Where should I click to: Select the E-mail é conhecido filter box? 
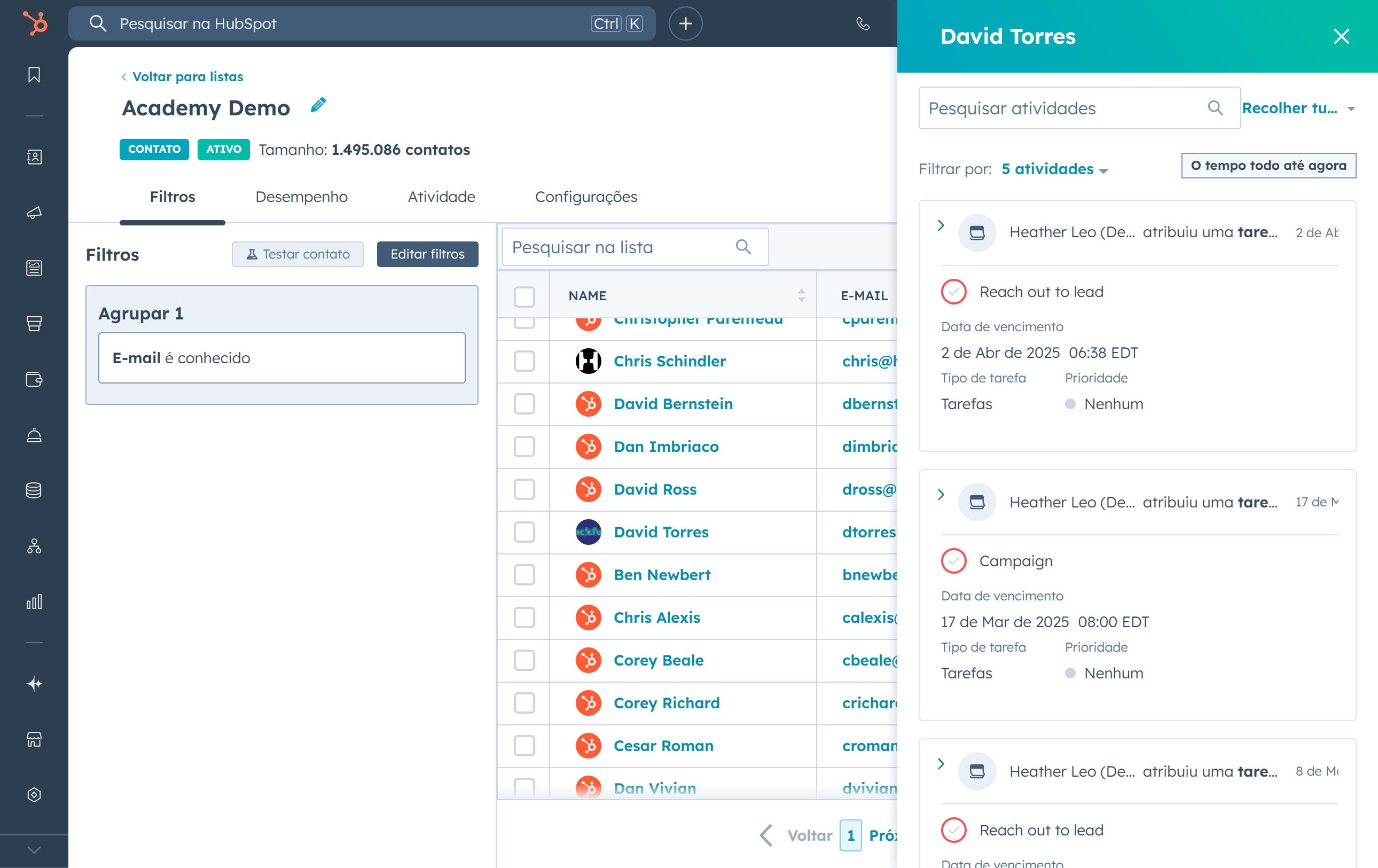(281, 357)
